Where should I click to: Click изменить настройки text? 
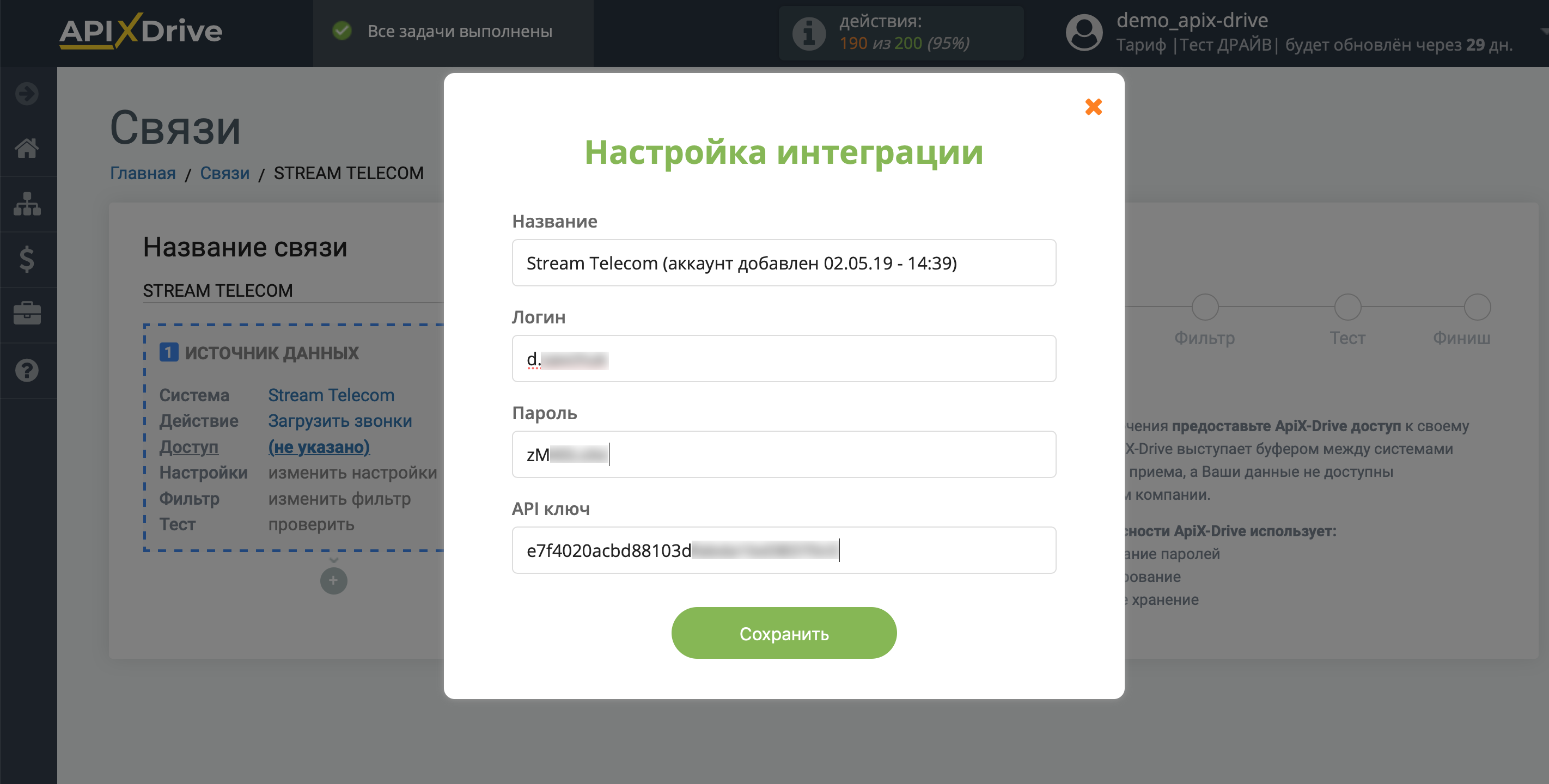click(352, 473)
